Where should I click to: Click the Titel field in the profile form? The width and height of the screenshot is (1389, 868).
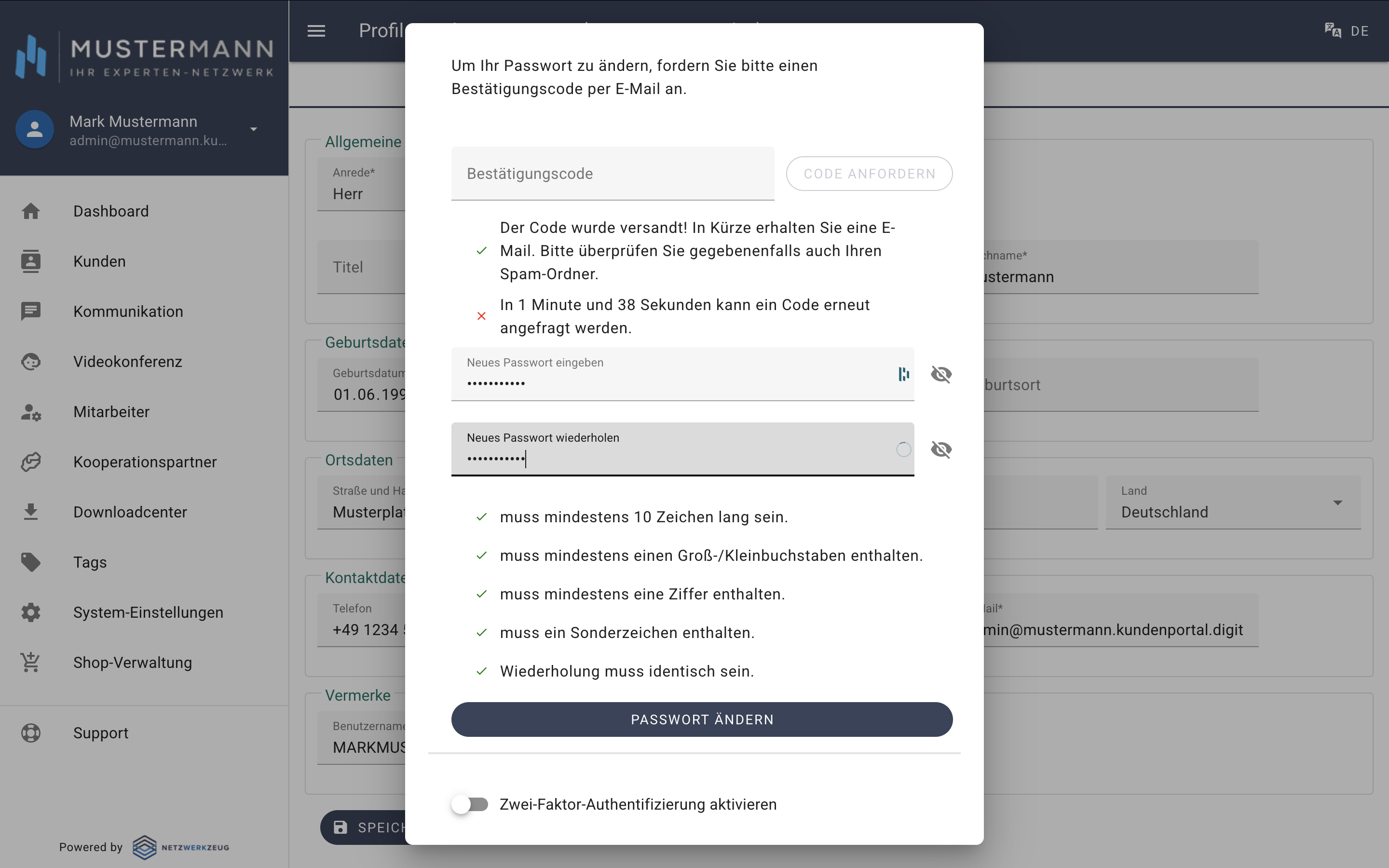[x=362, y=267]
